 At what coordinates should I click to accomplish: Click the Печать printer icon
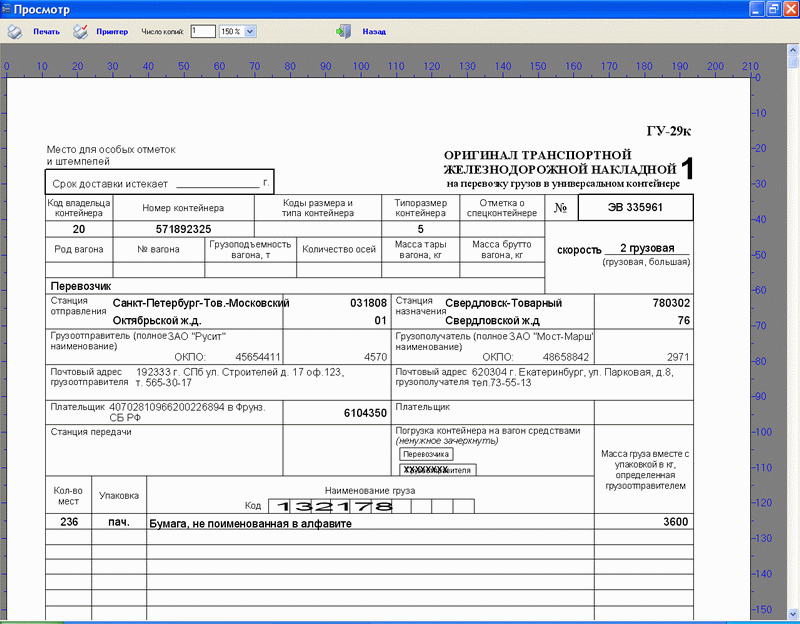click(15, 32)
